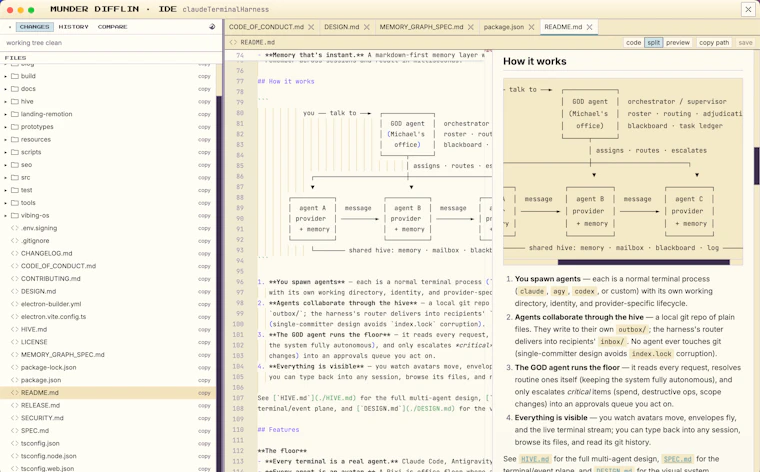The height and width of the screenshot is (472, 760).
Task: Click the code file icon beside LICENSE
Action: 15,342
